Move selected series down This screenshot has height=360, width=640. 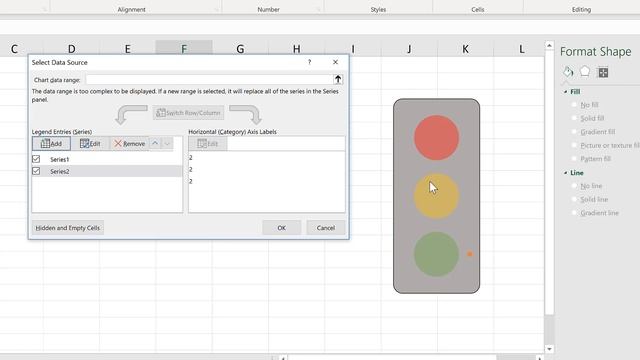pos(167,143)
